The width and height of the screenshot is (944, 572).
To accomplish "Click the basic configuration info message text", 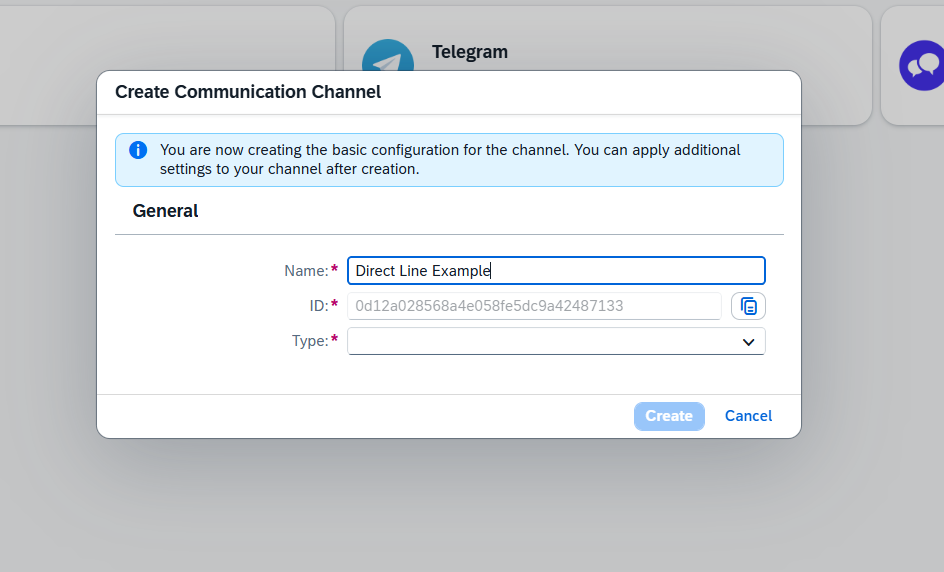I will [x=450, y=160].
